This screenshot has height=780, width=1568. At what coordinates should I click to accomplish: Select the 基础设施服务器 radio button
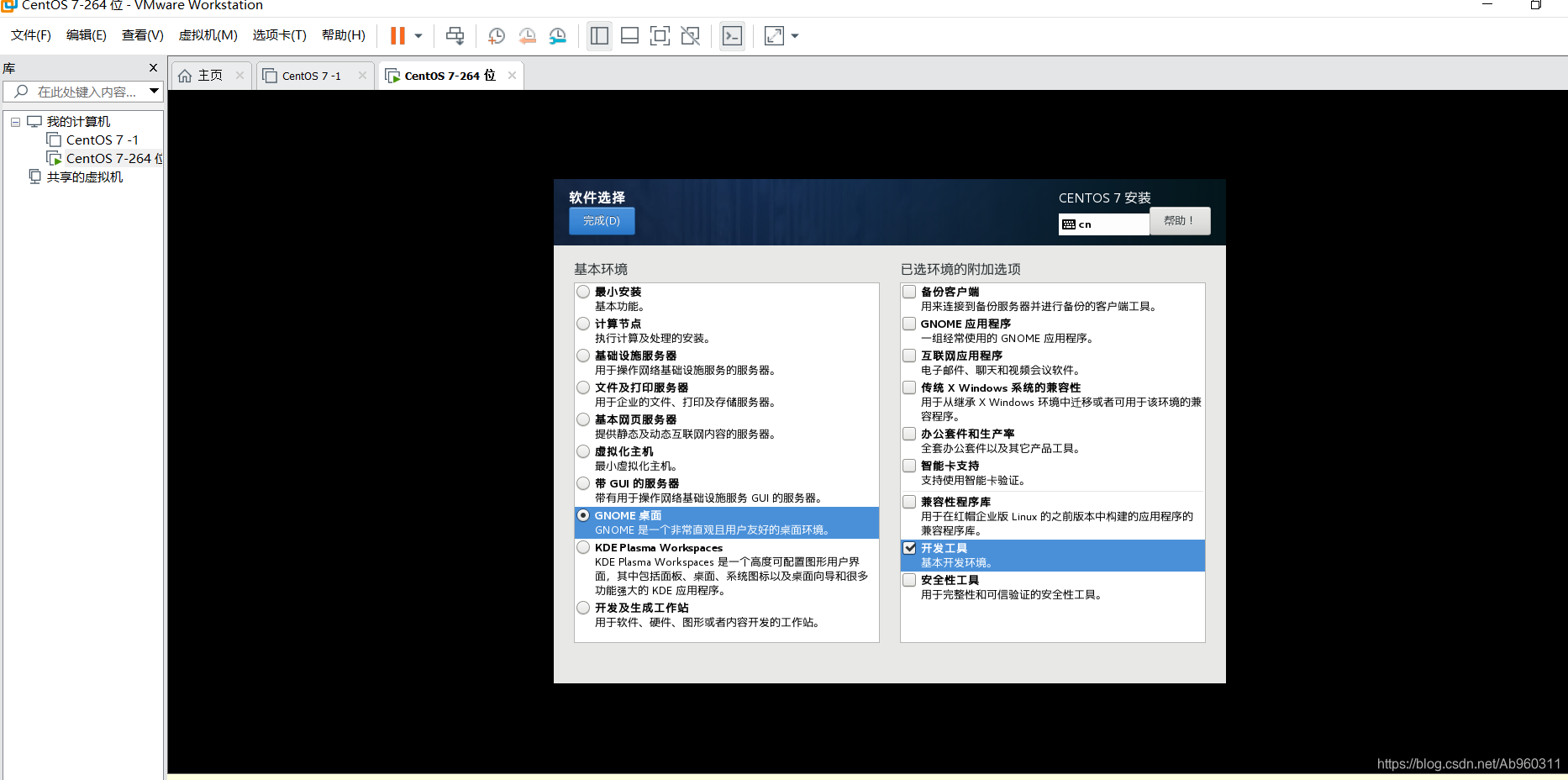click(x=583, y=356)
